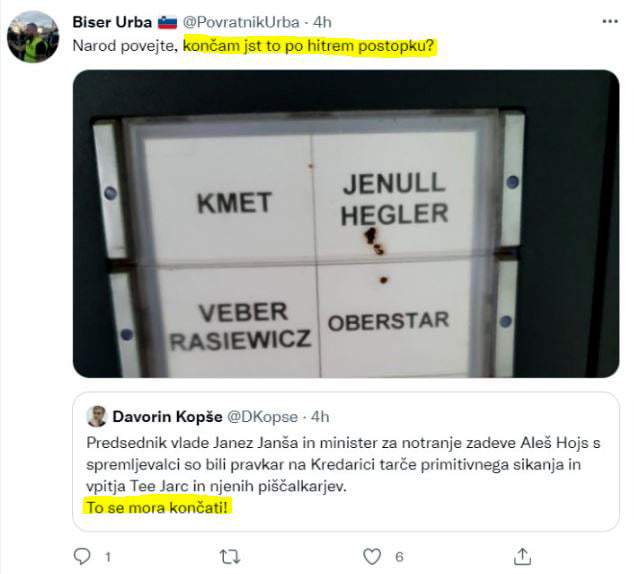
Task: Visit the @PovratnikUrba handle
Action: (x=237, y=22)
